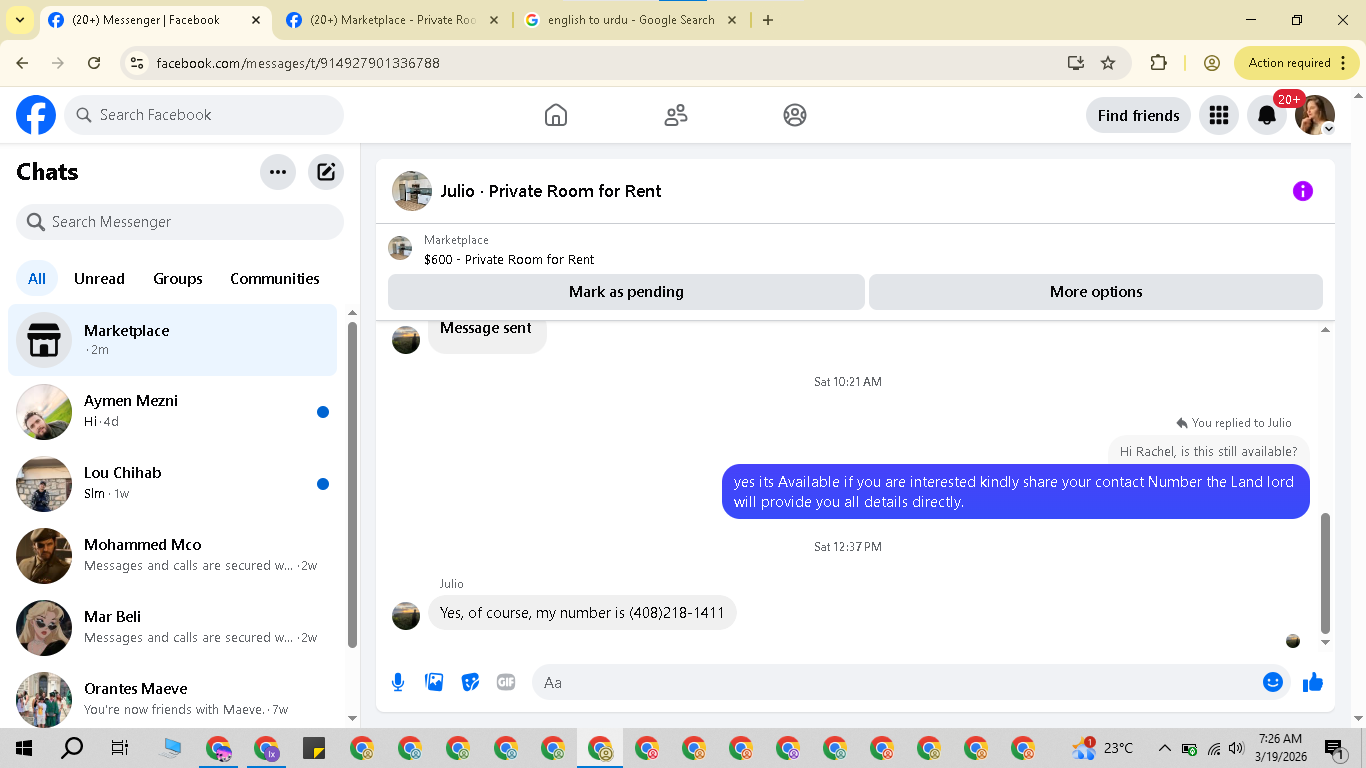Attach a photo using the image icon
This screenshot has height=768, width=1366.
point(434,682)
